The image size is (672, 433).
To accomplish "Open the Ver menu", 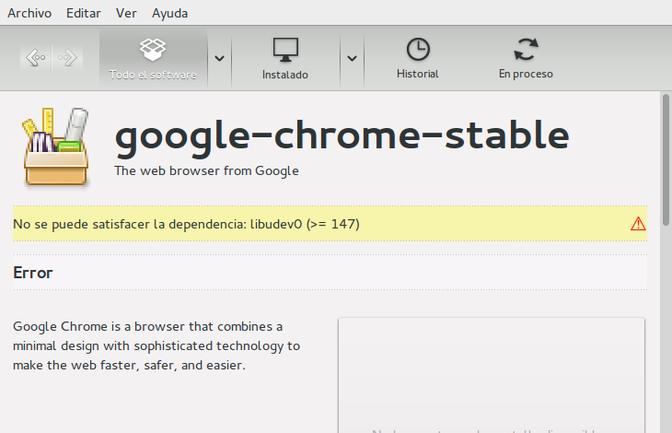I will click(126, 13).
